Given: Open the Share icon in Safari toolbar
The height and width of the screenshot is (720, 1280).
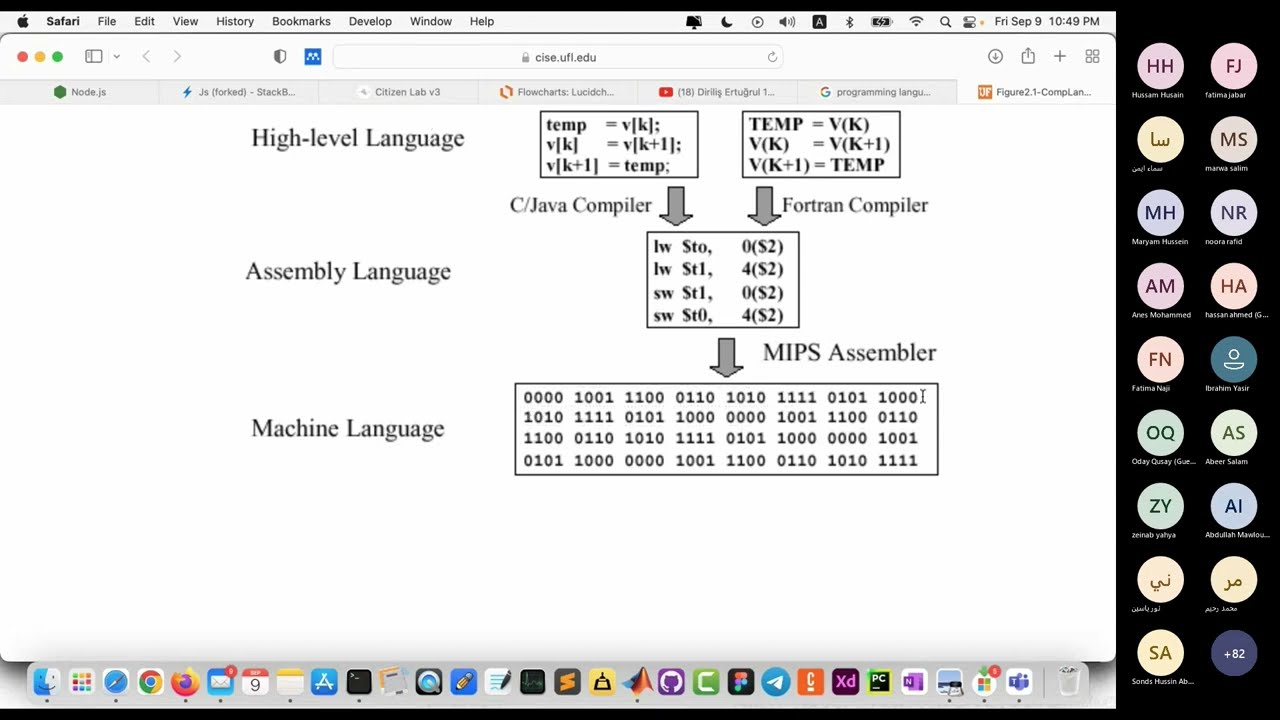Looking at the screenshot, I should pyautogui.click(x=1028, y=56).
